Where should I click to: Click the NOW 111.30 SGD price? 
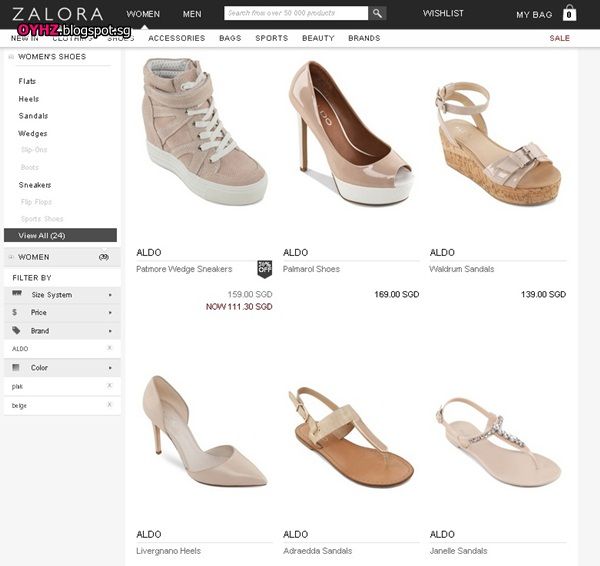pyautogui.click(x=239, y=307)
